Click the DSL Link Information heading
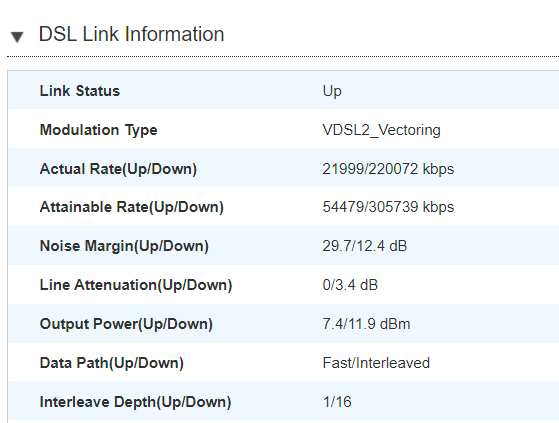The image size is (559, 423). (x=131, y=34)
